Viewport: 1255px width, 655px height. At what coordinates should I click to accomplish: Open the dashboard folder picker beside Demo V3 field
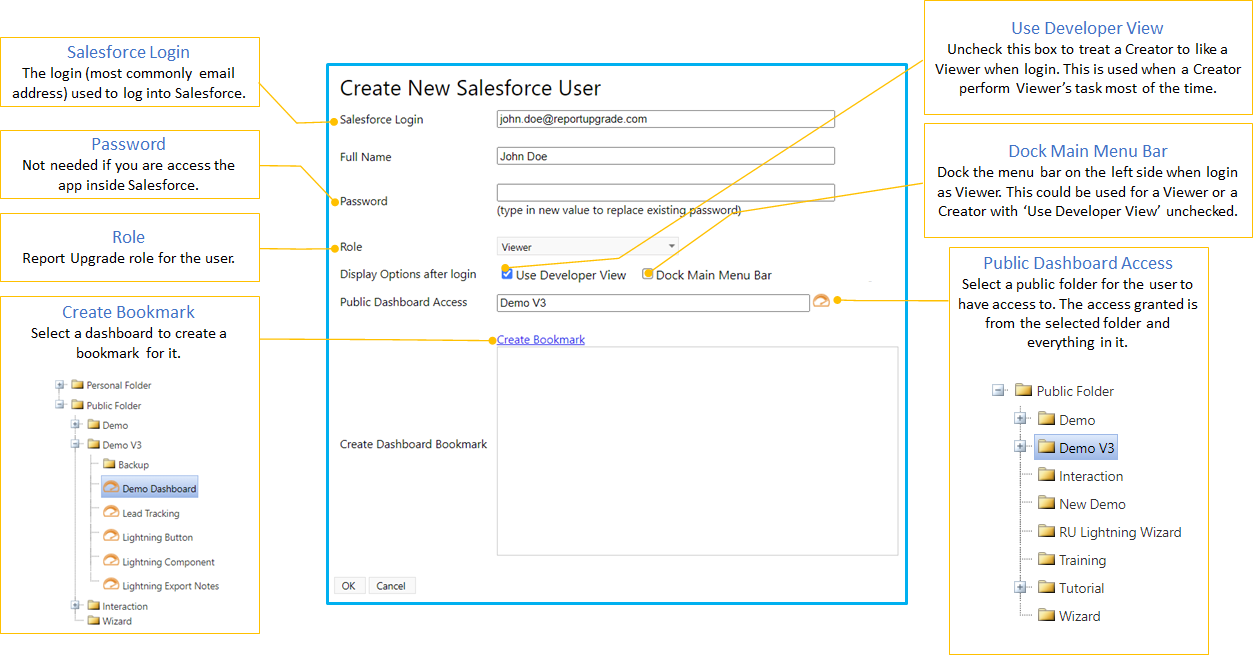tap(822, 302)
